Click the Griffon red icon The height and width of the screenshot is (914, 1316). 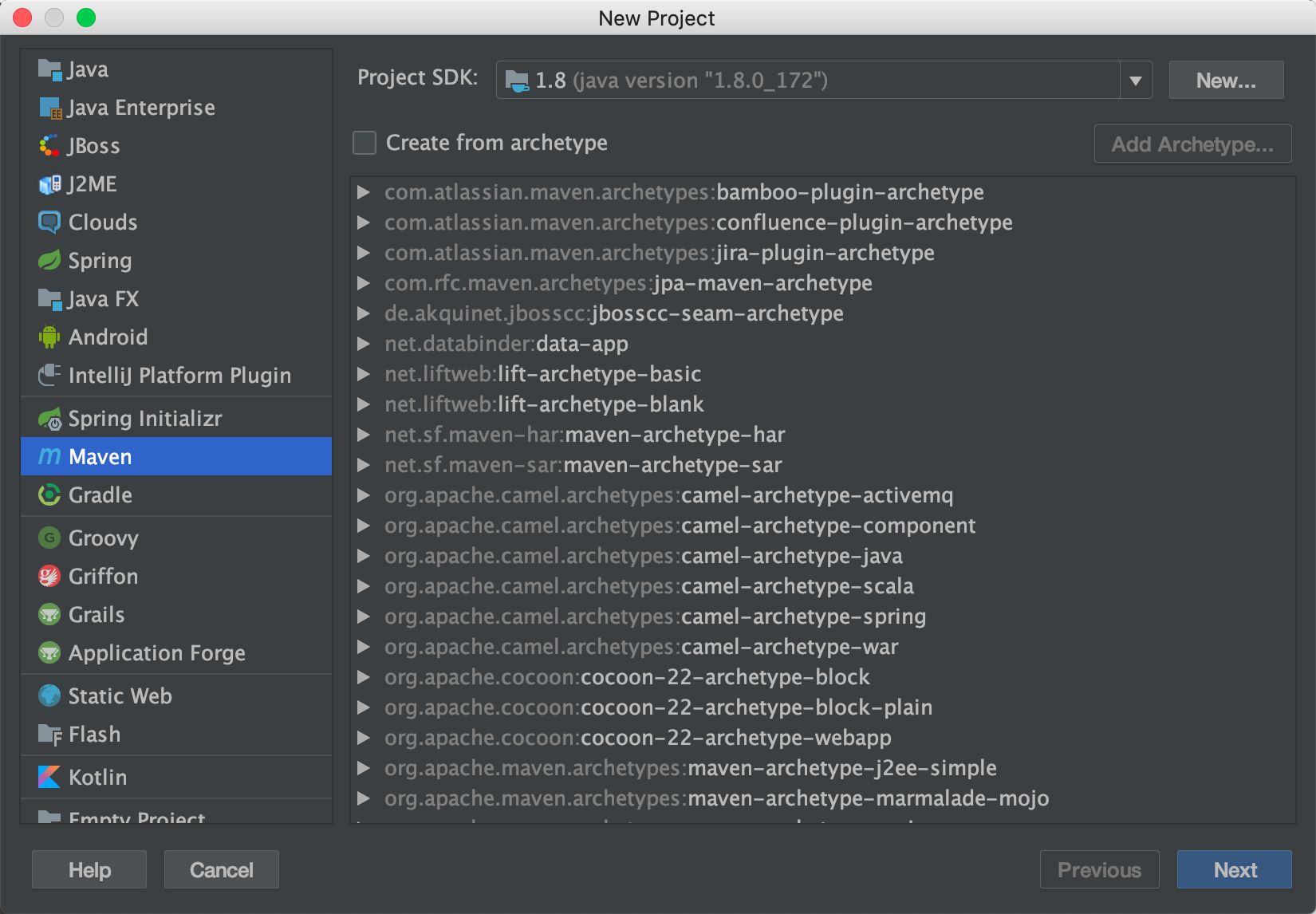pos(49,577)
